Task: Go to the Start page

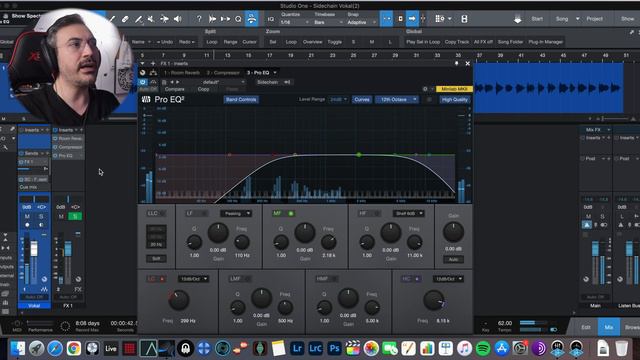Action: click(x=537, y=19)
